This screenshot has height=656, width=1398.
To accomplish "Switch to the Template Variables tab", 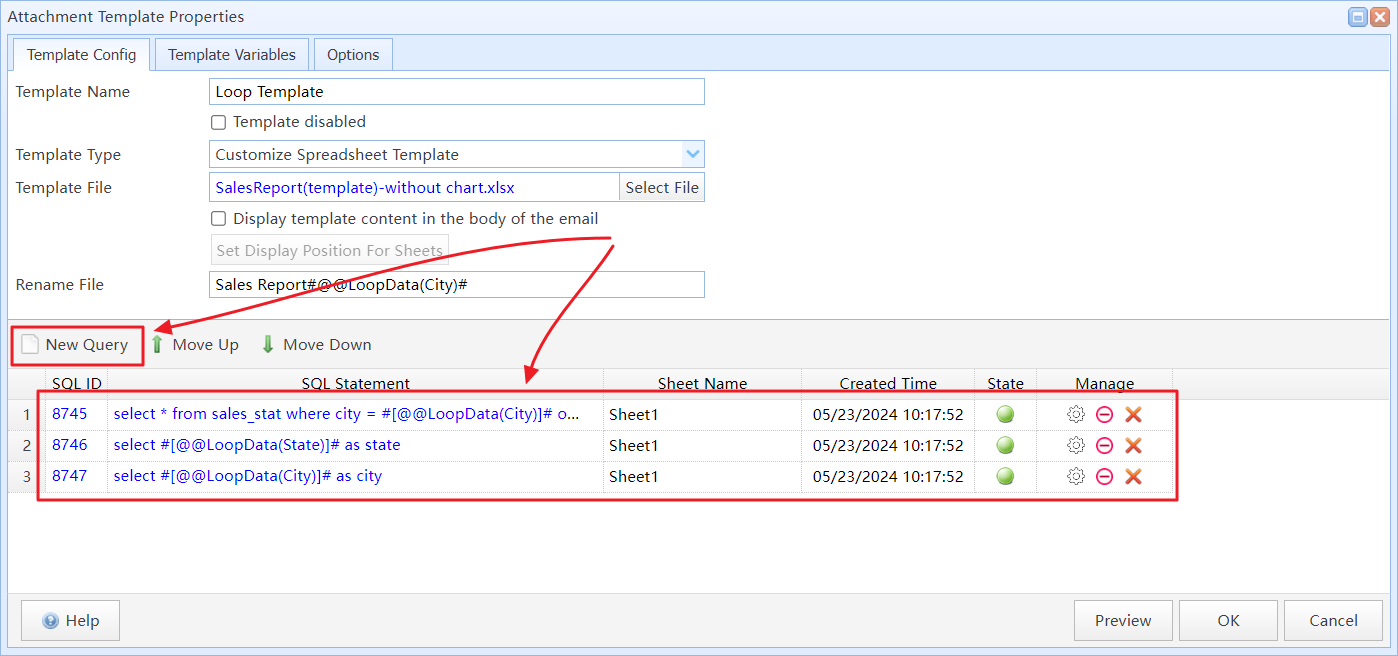I will [232, 55].
